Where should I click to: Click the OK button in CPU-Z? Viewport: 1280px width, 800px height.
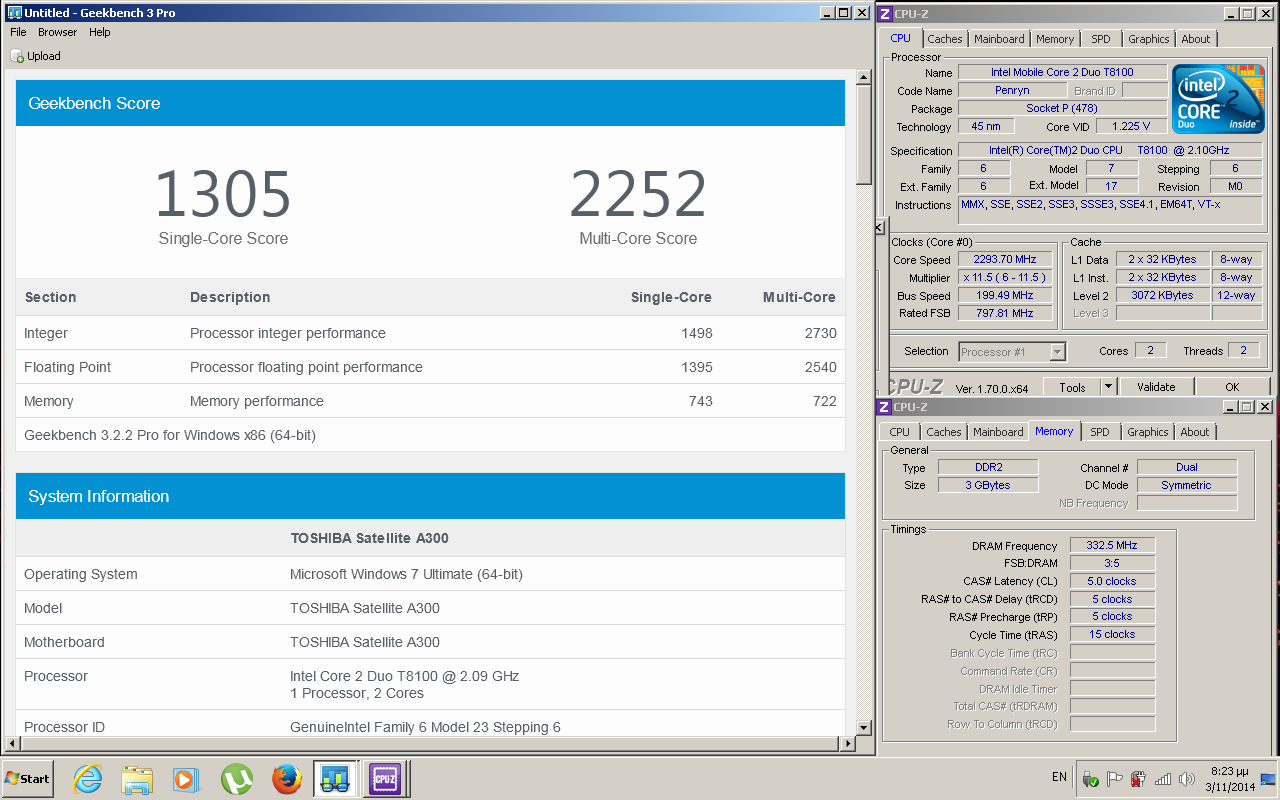click(1232, 387)
